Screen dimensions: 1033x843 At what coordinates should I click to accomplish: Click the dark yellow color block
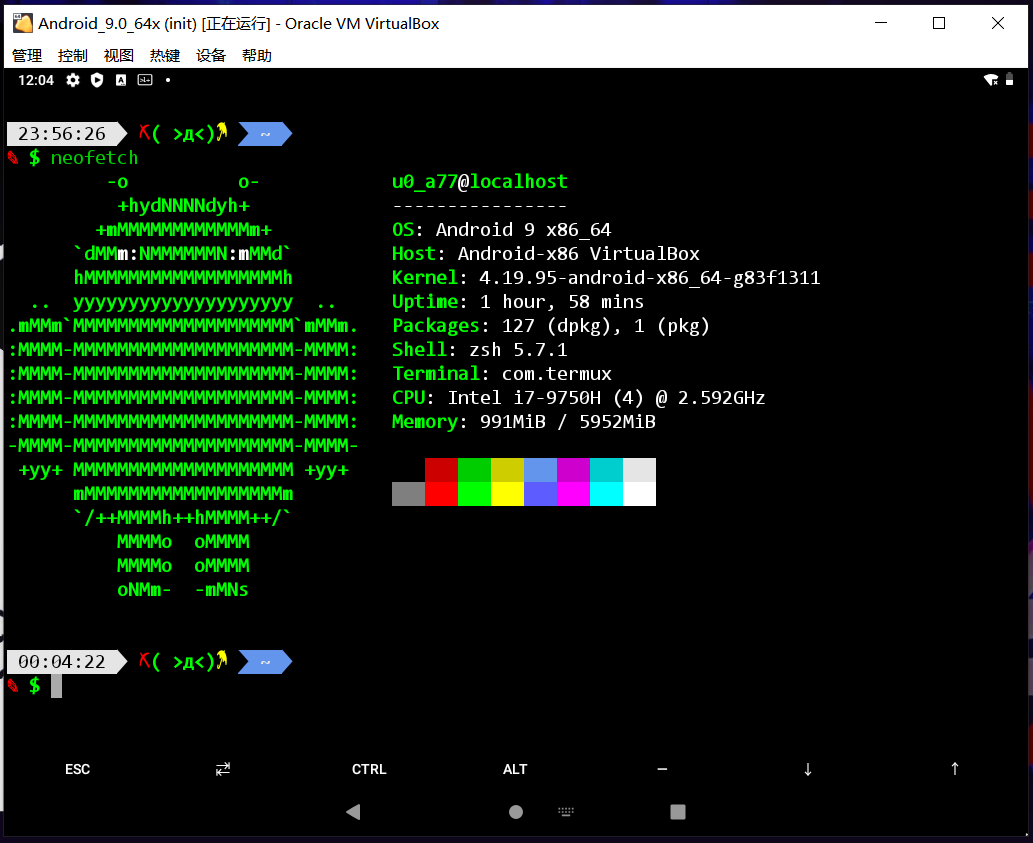(x=507, y=470)
